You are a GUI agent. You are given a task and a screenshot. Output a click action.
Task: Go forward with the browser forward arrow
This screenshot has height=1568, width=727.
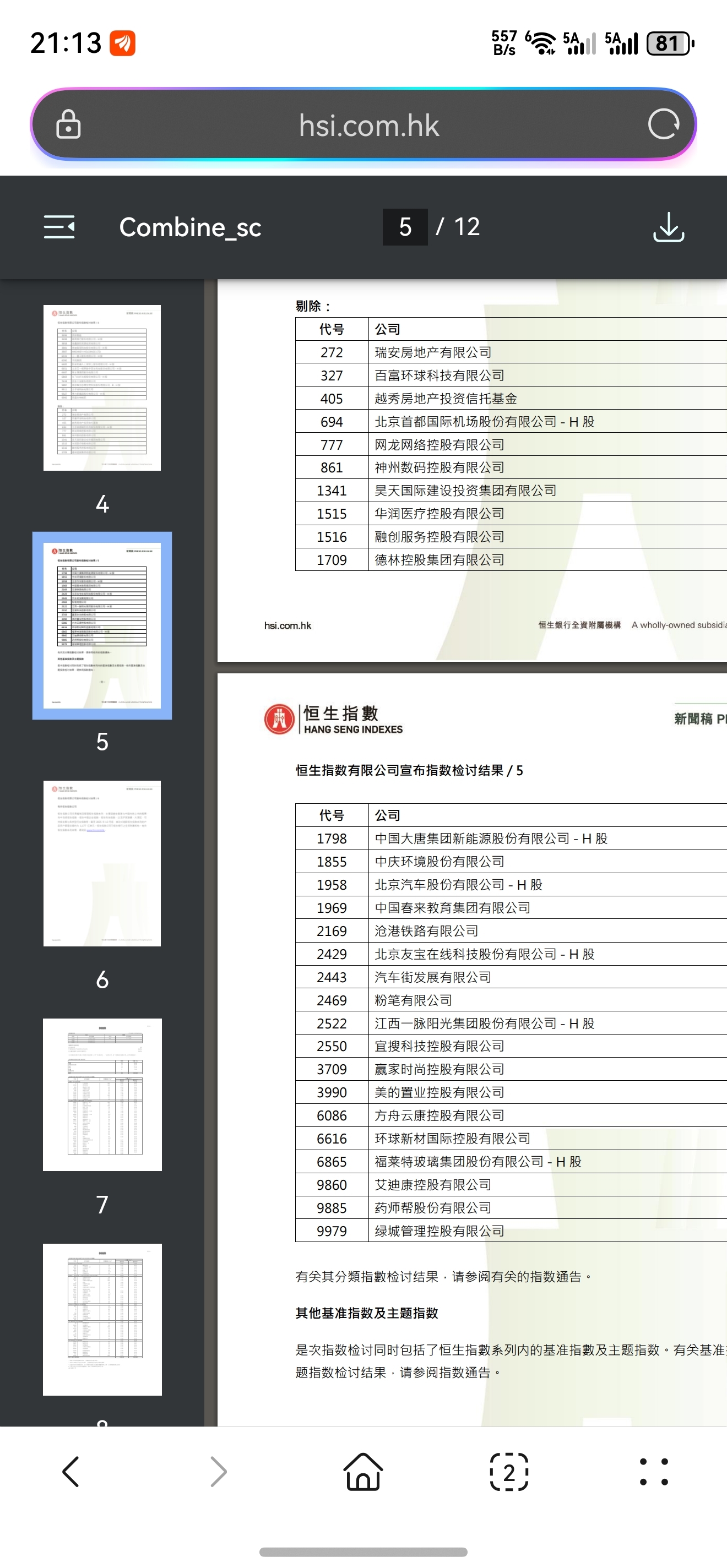(x=218, y=1472)
